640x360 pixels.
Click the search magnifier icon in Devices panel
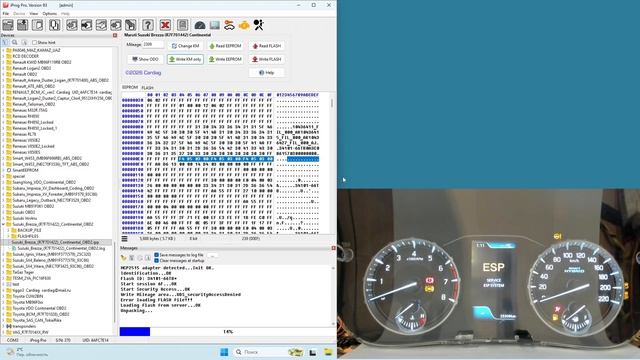14,42
